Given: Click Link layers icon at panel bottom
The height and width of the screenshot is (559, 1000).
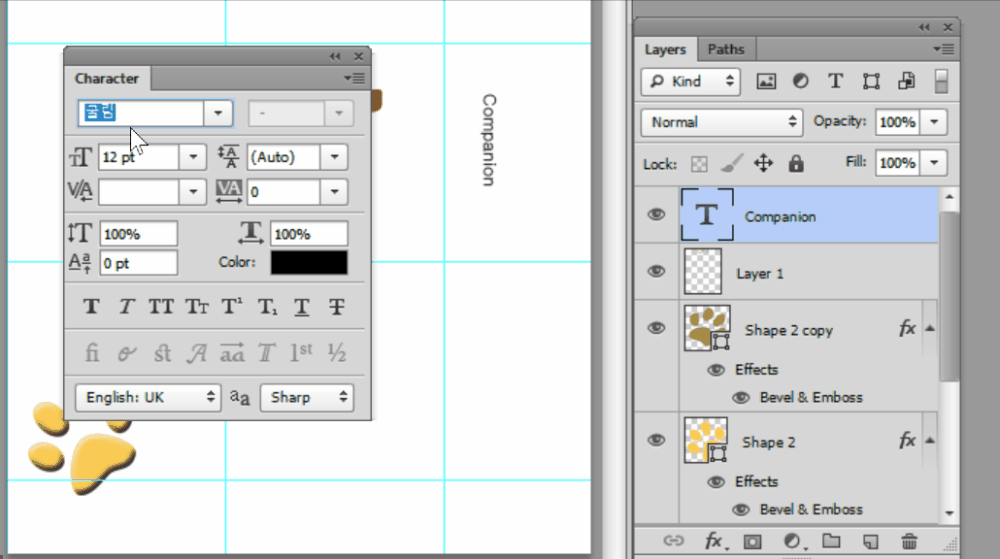Looking at the screenshot, I should pyautogui.click(x=673, y=541).
